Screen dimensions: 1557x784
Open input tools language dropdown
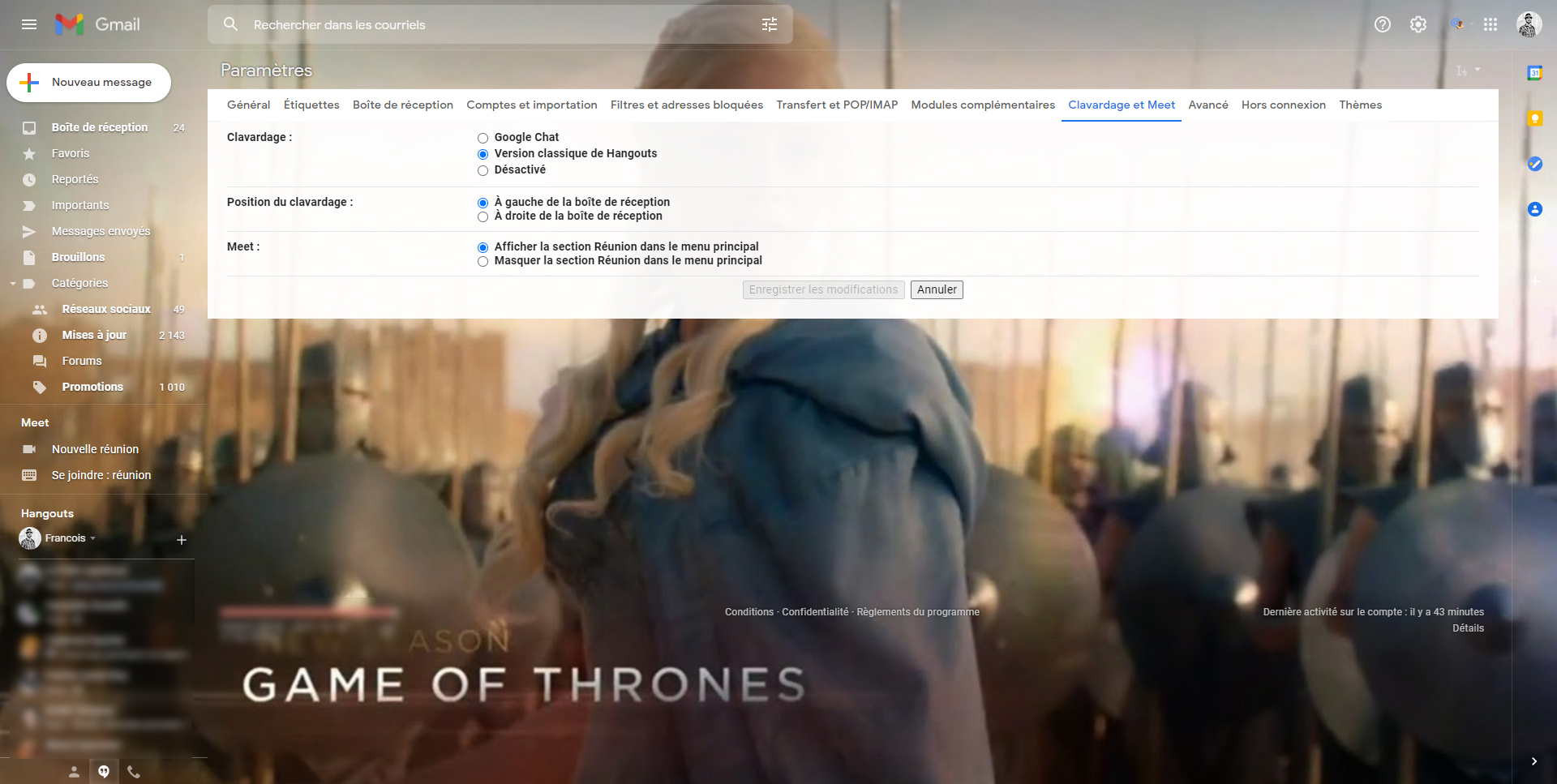[1478, 71]
